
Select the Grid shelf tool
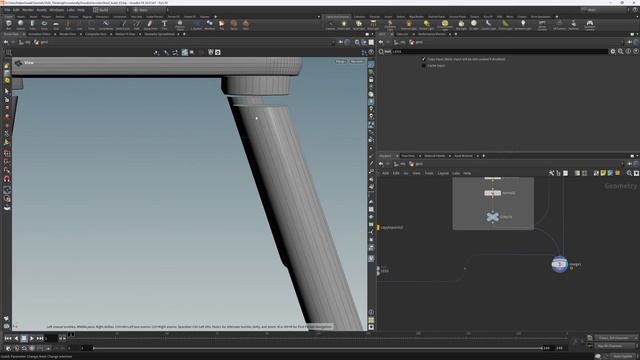click(x=56, y=24)
